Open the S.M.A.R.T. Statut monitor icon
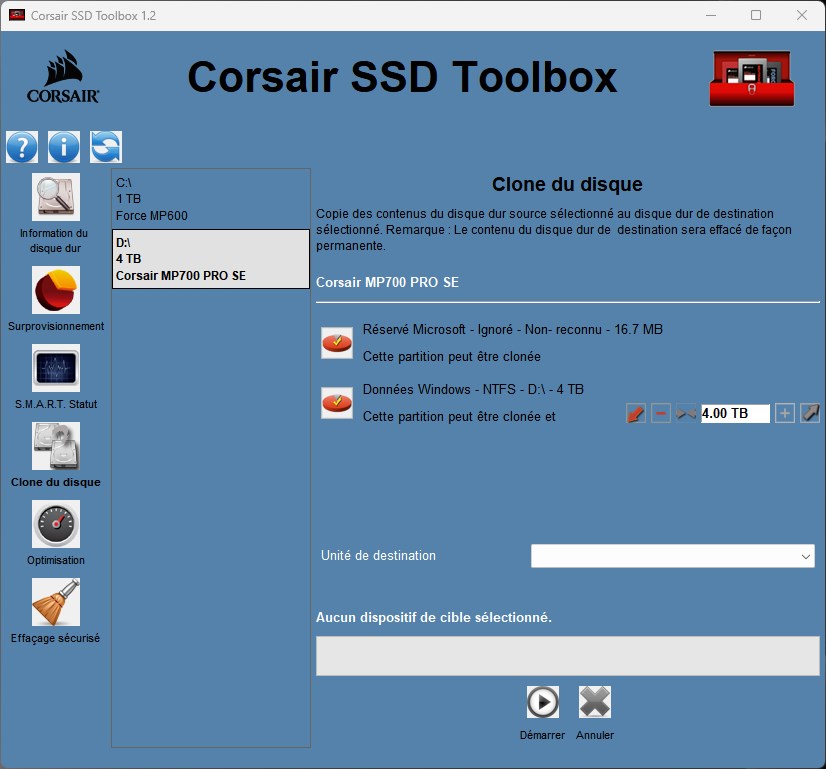 [x=56, y=368]
